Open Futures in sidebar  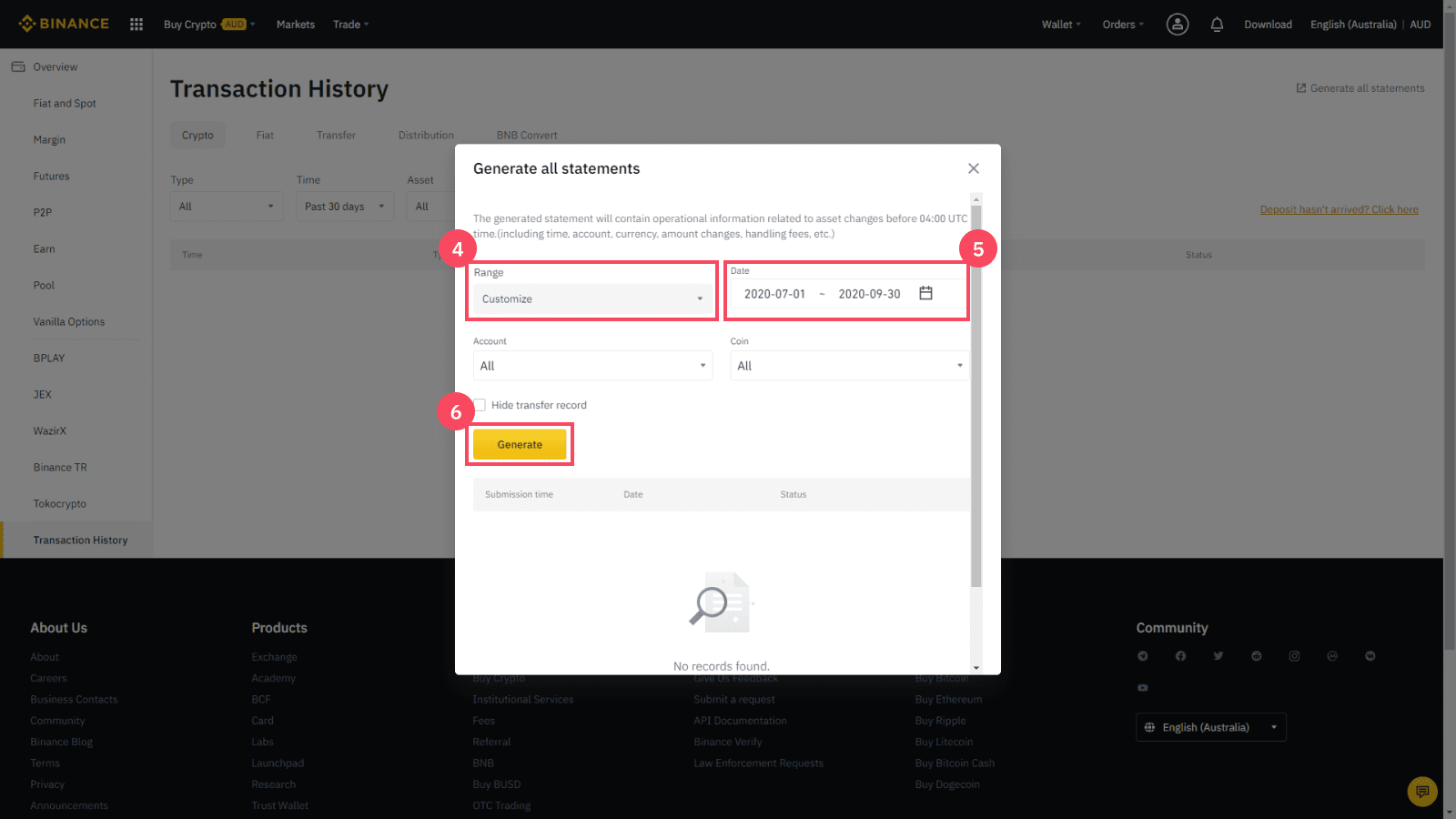[x=51, y=176]
